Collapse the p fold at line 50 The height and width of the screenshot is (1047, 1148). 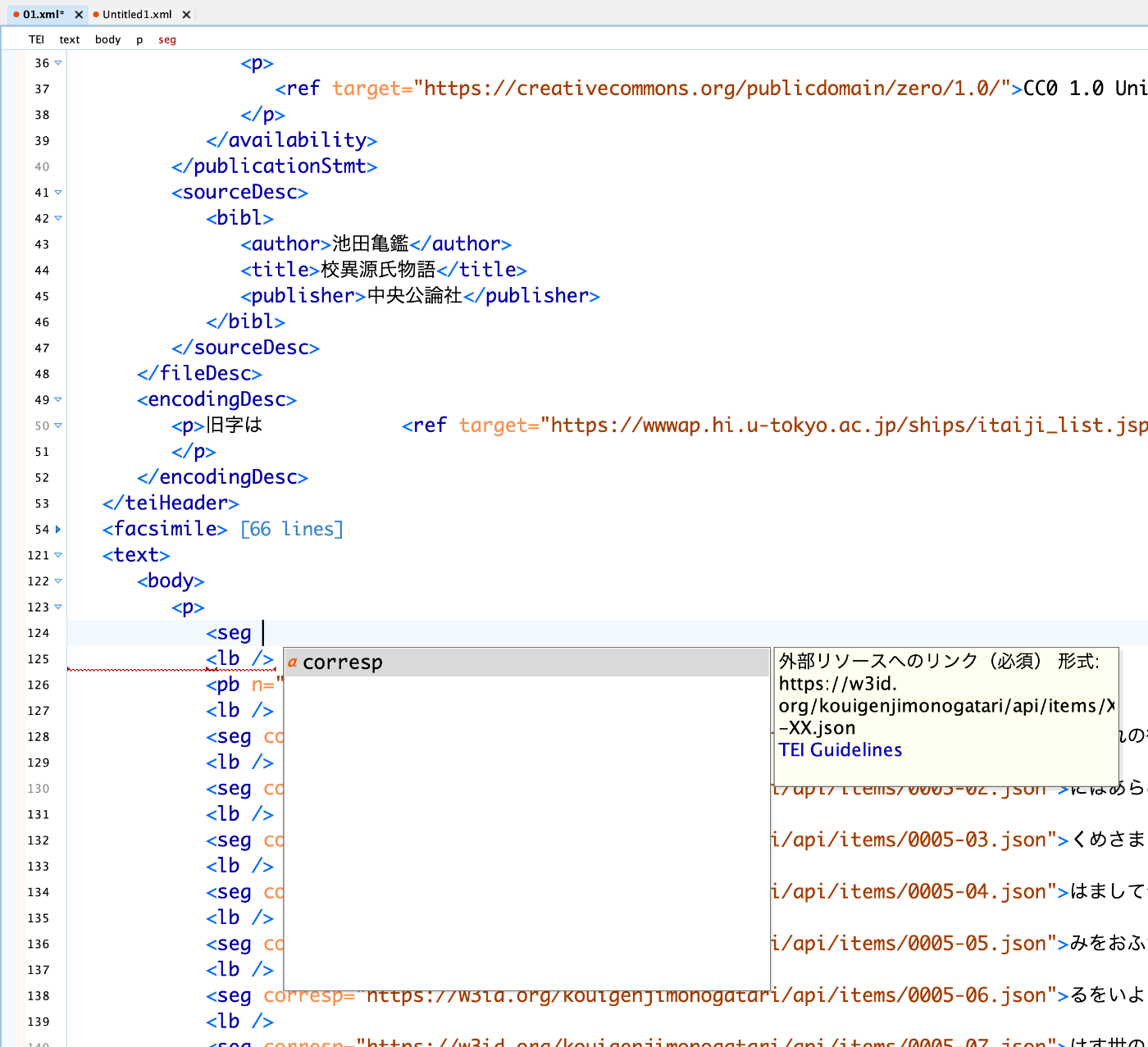click(58, 426)
